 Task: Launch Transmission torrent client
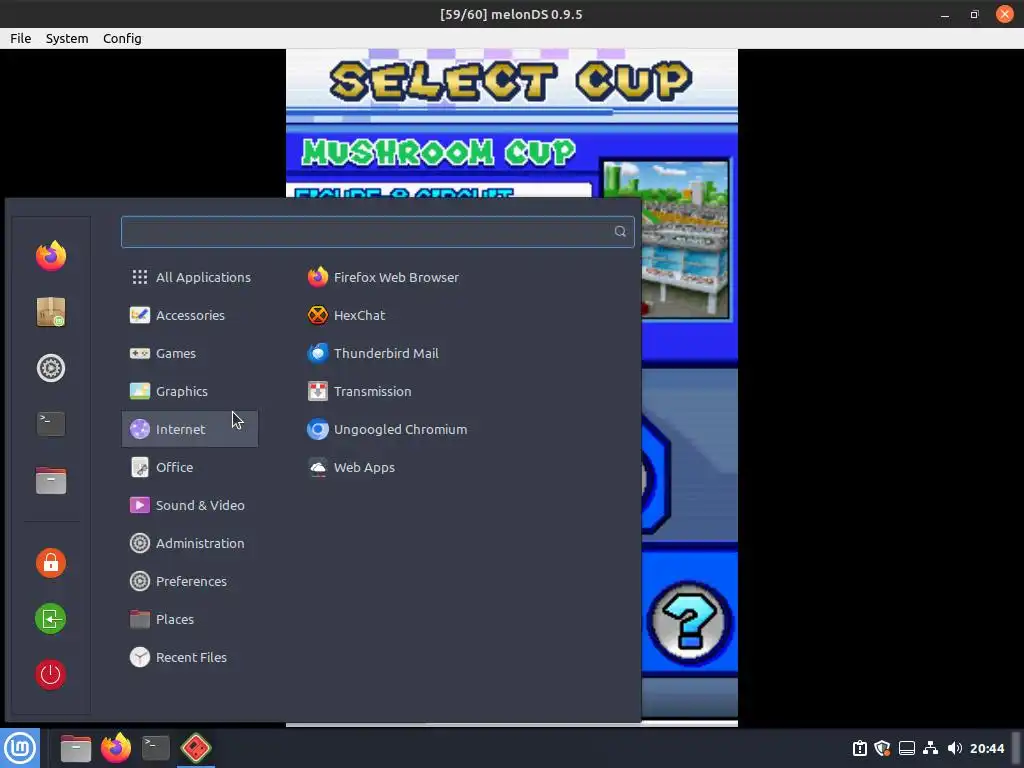[x=359, y=391]
